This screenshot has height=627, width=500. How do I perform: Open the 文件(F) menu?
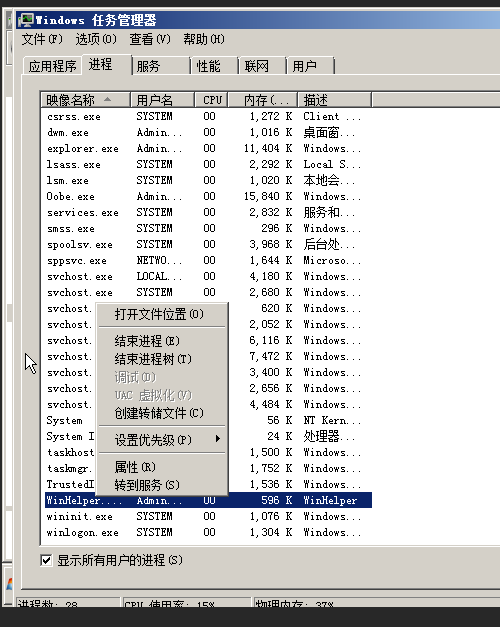coord(42,39)
